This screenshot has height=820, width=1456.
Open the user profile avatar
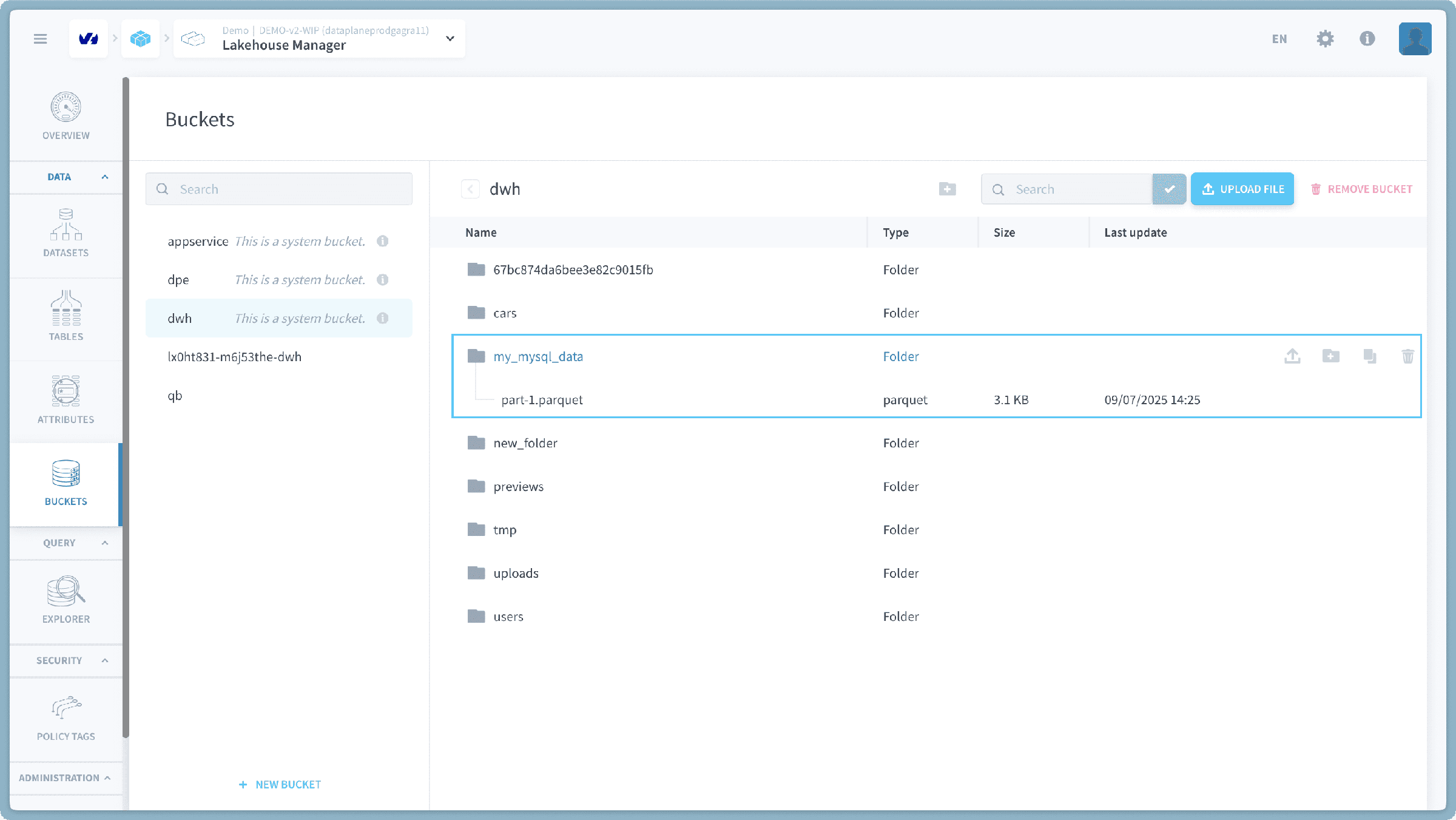(1415, 39)
